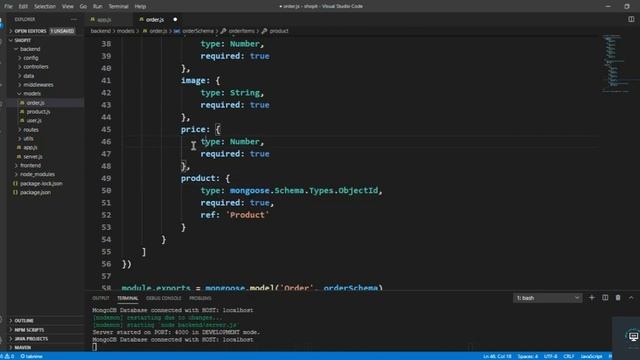Open product.js in explorer

click(38, 112)
